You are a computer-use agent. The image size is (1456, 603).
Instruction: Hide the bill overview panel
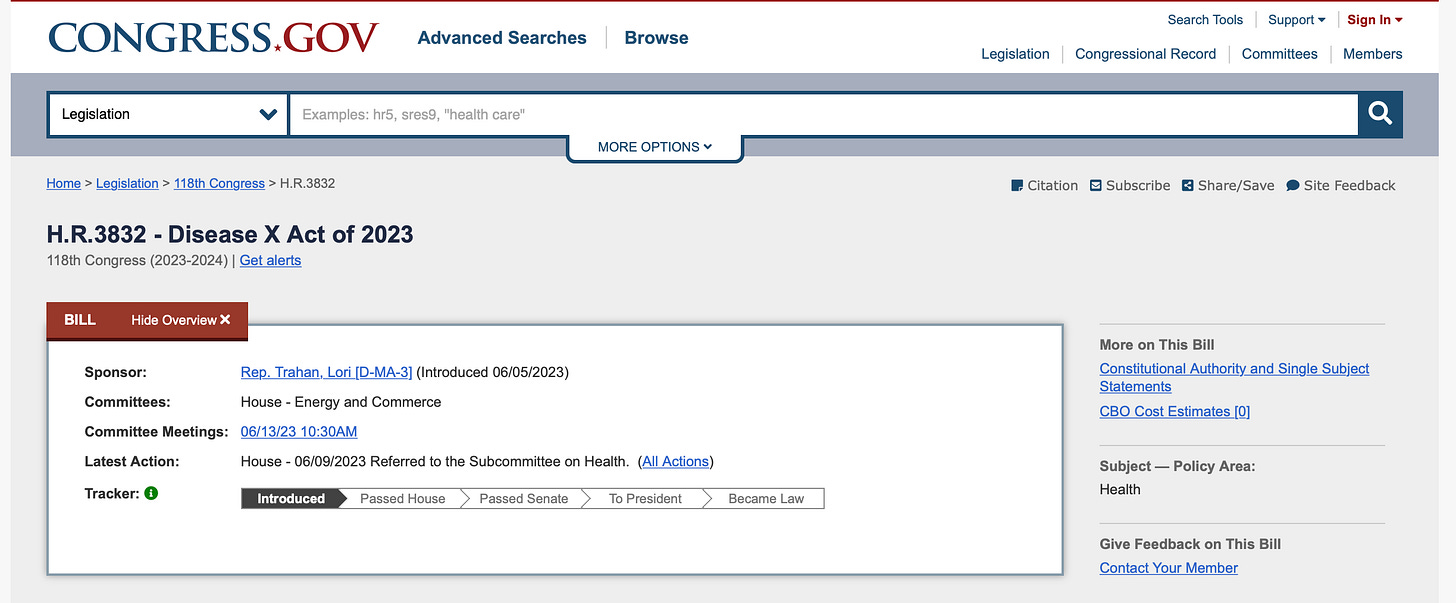coord(181,320)
